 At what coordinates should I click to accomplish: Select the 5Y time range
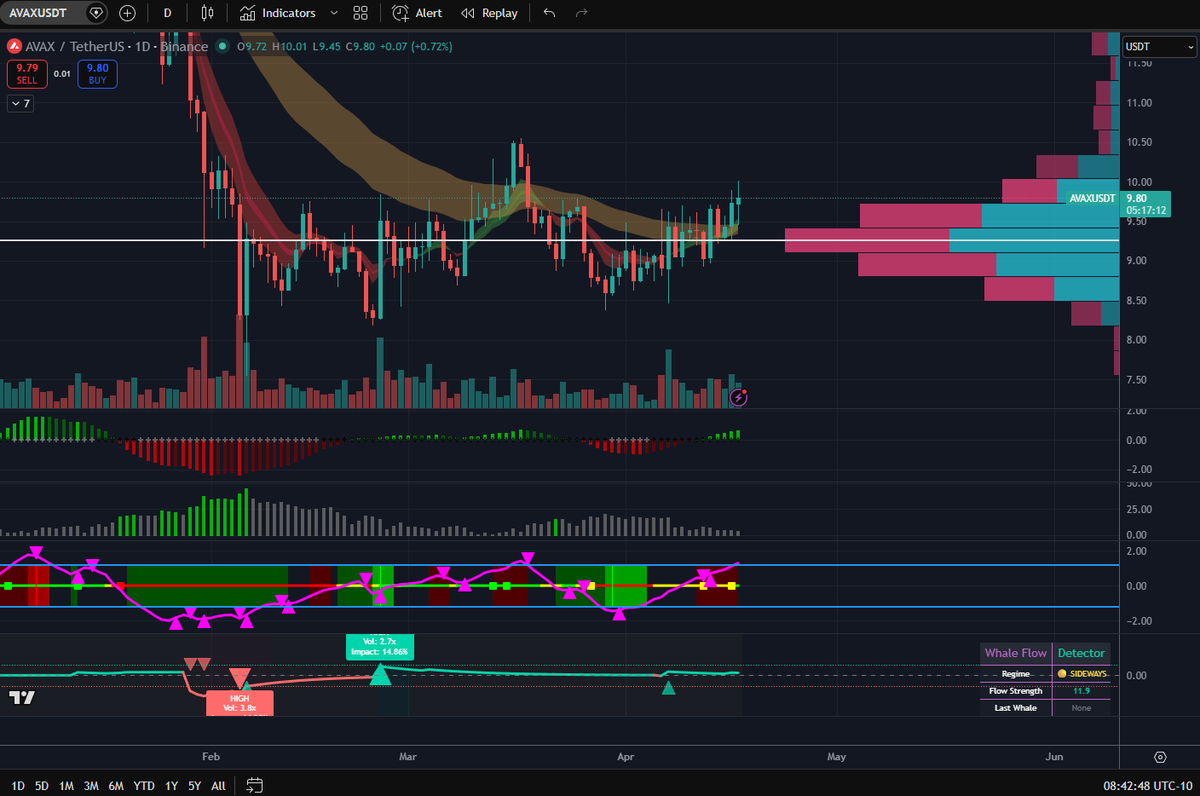tap(195, 785)
